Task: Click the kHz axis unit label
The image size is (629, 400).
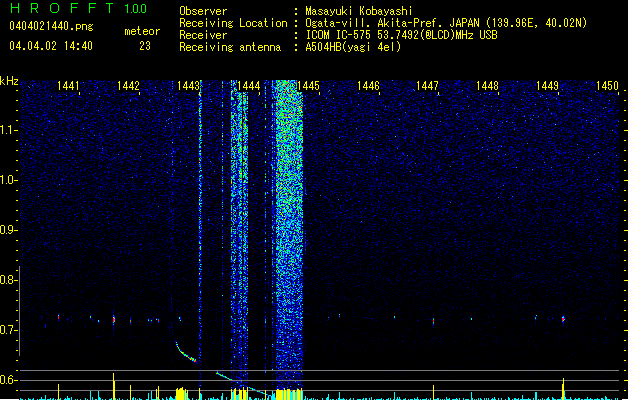Action: (x=9, y=81)
